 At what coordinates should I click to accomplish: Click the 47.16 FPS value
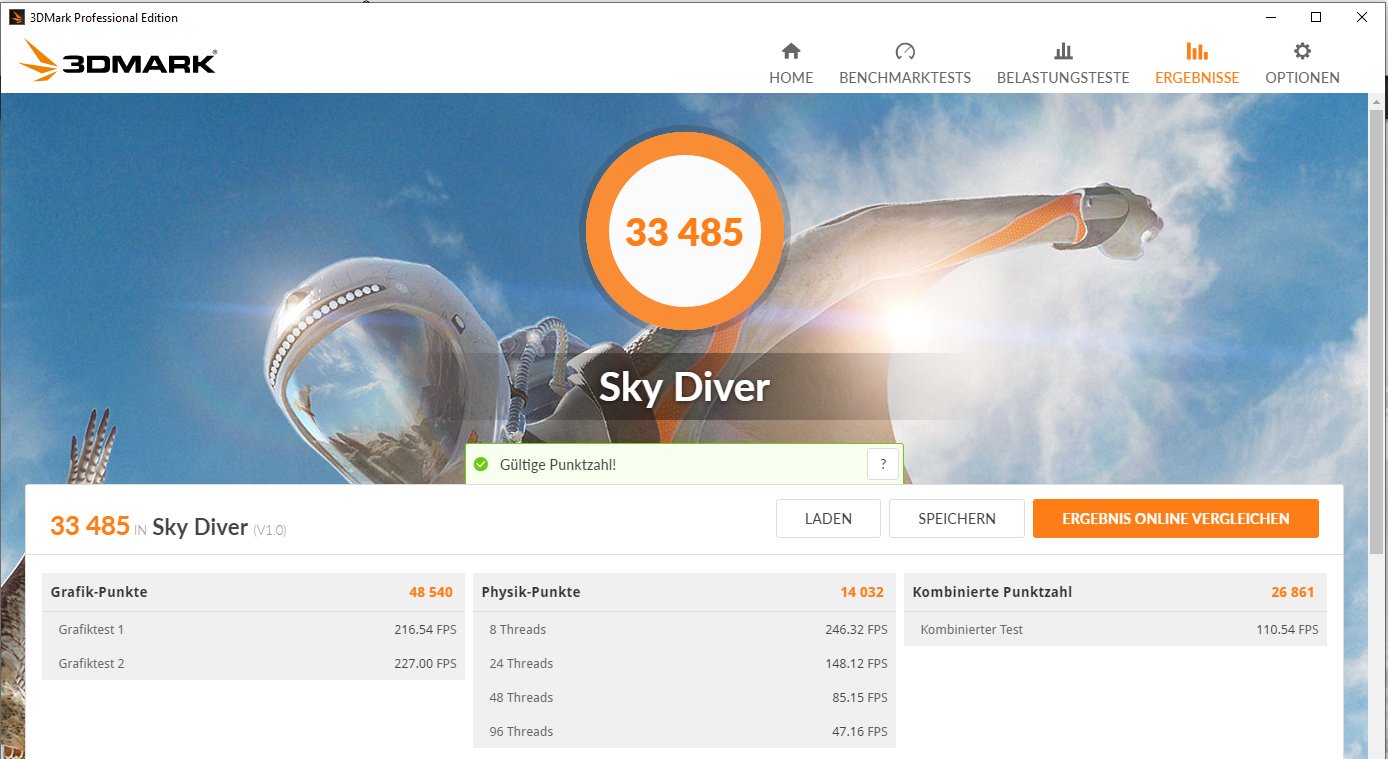click(860, 732)
